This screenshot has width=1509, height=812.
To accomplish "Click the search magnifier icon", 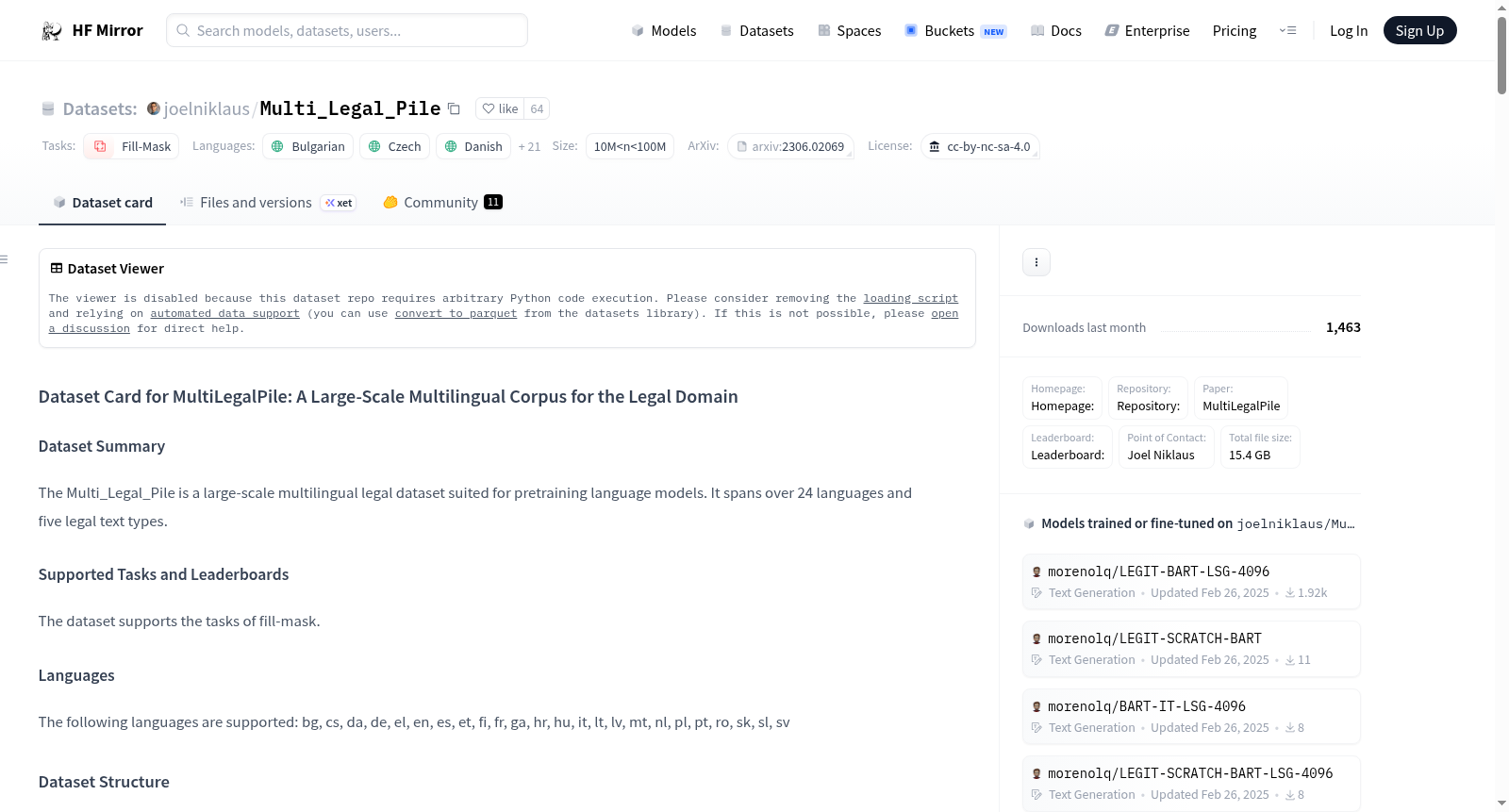I will pos(183,30).
